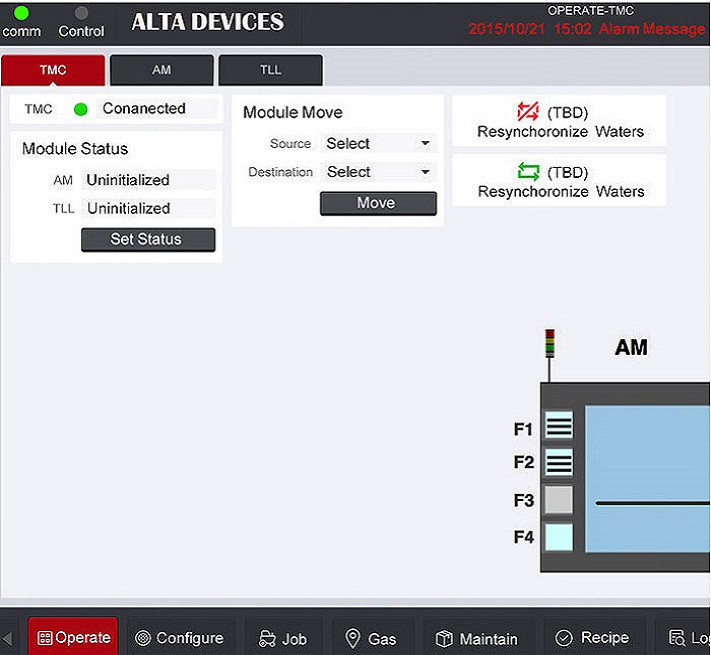The width and height of the screenshot is (711, 655).
Task: Click the red Alarm Message text
Action: (652, 29)
